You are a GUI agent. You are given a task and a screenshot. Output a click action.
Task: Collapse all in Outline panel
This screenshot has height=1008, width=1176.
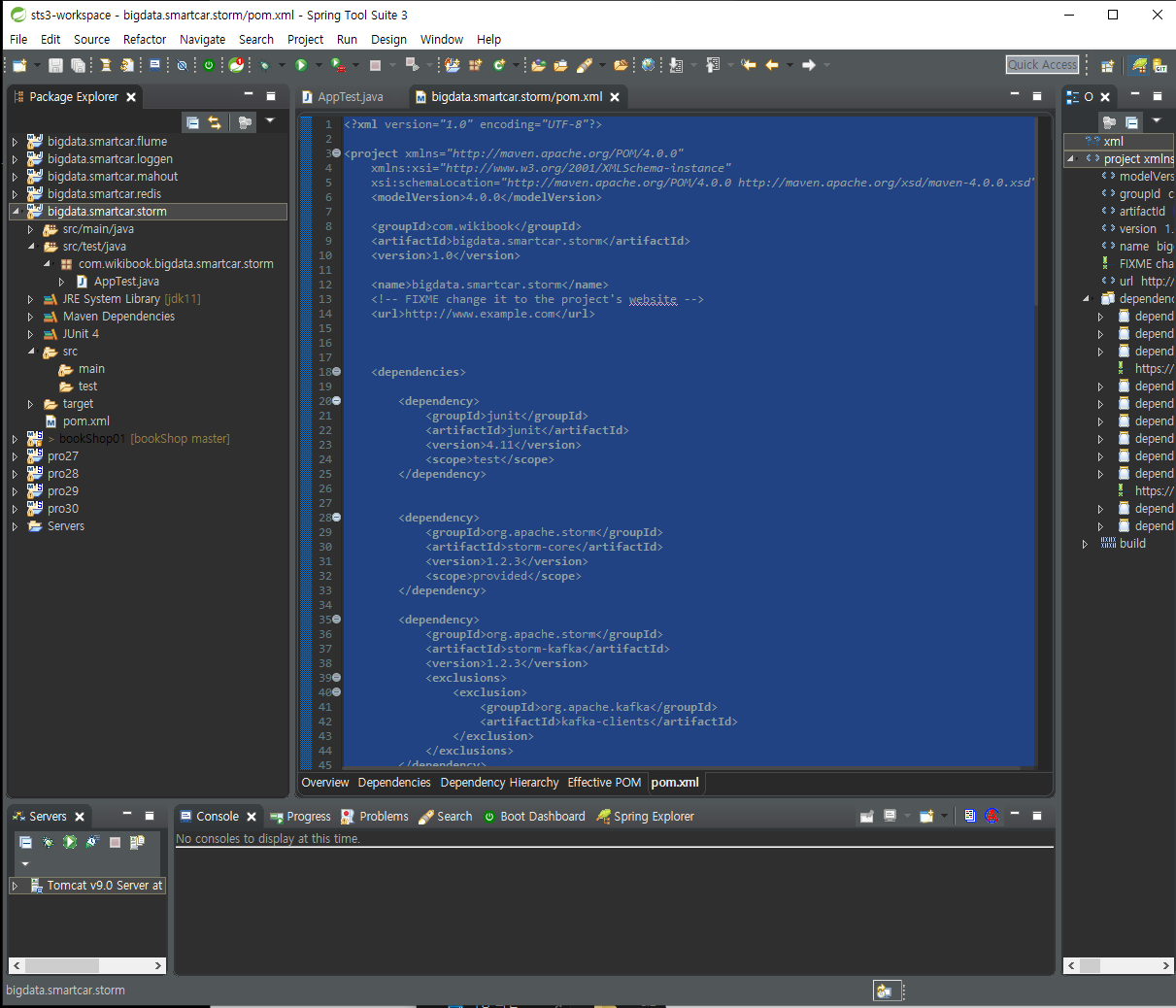(1131, 122)
